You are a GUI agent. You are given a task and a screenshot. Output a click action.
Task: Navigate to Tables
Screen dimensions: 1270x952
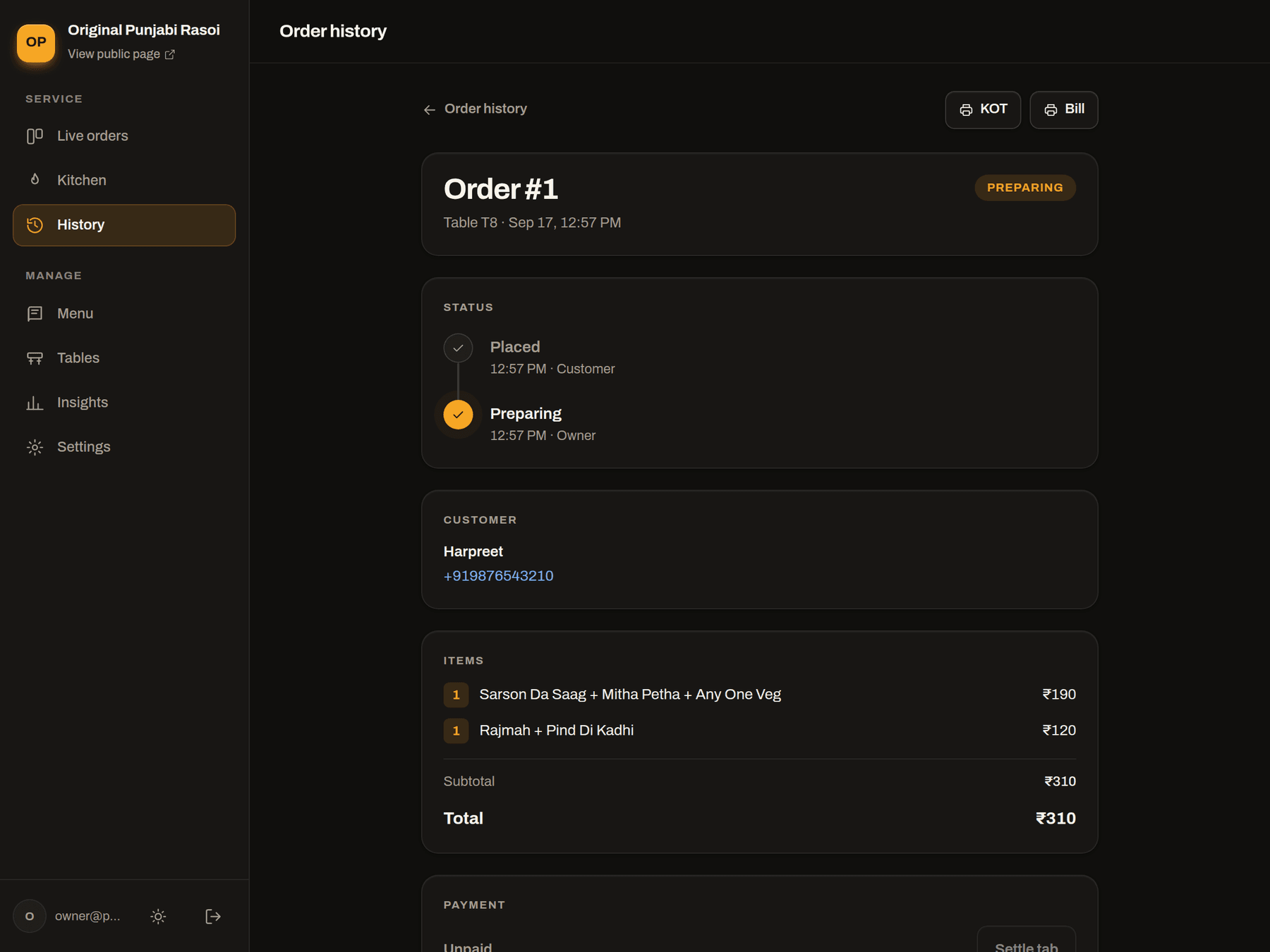(x=124, y=358)
